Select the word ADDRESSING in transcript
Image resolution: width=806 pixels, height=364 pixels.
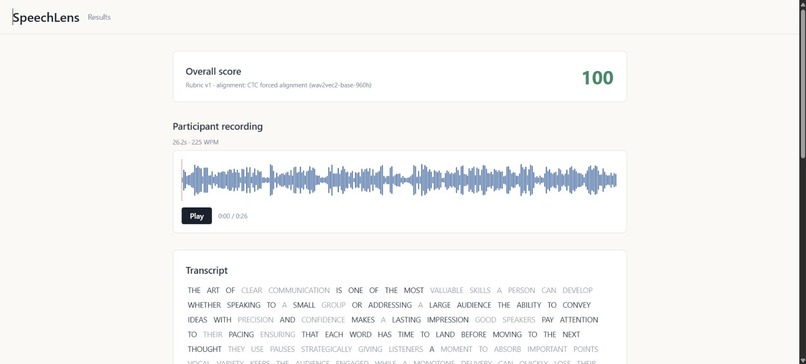(x=390, y=305)
